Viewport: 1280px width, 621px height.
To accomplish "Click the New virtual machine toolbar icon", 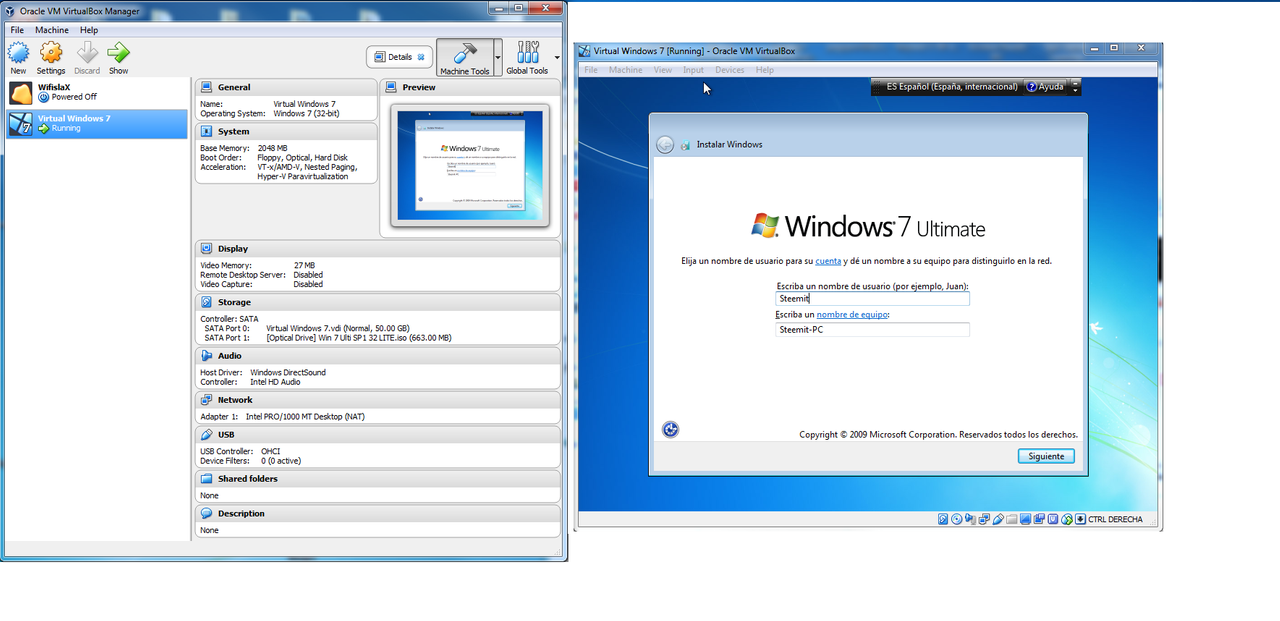I will click(18, 52).
